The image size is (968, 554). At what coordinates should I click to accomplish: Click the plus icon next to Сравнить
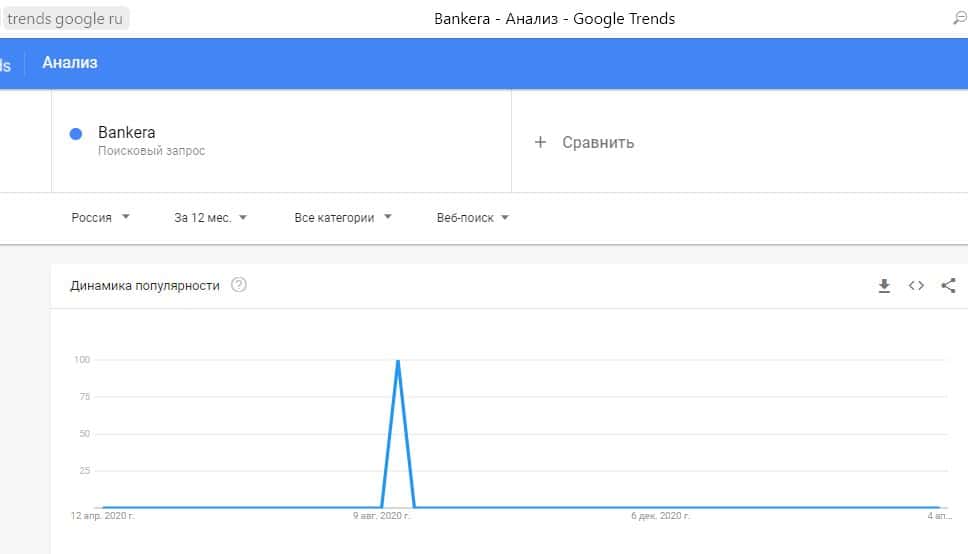[541, 142]
